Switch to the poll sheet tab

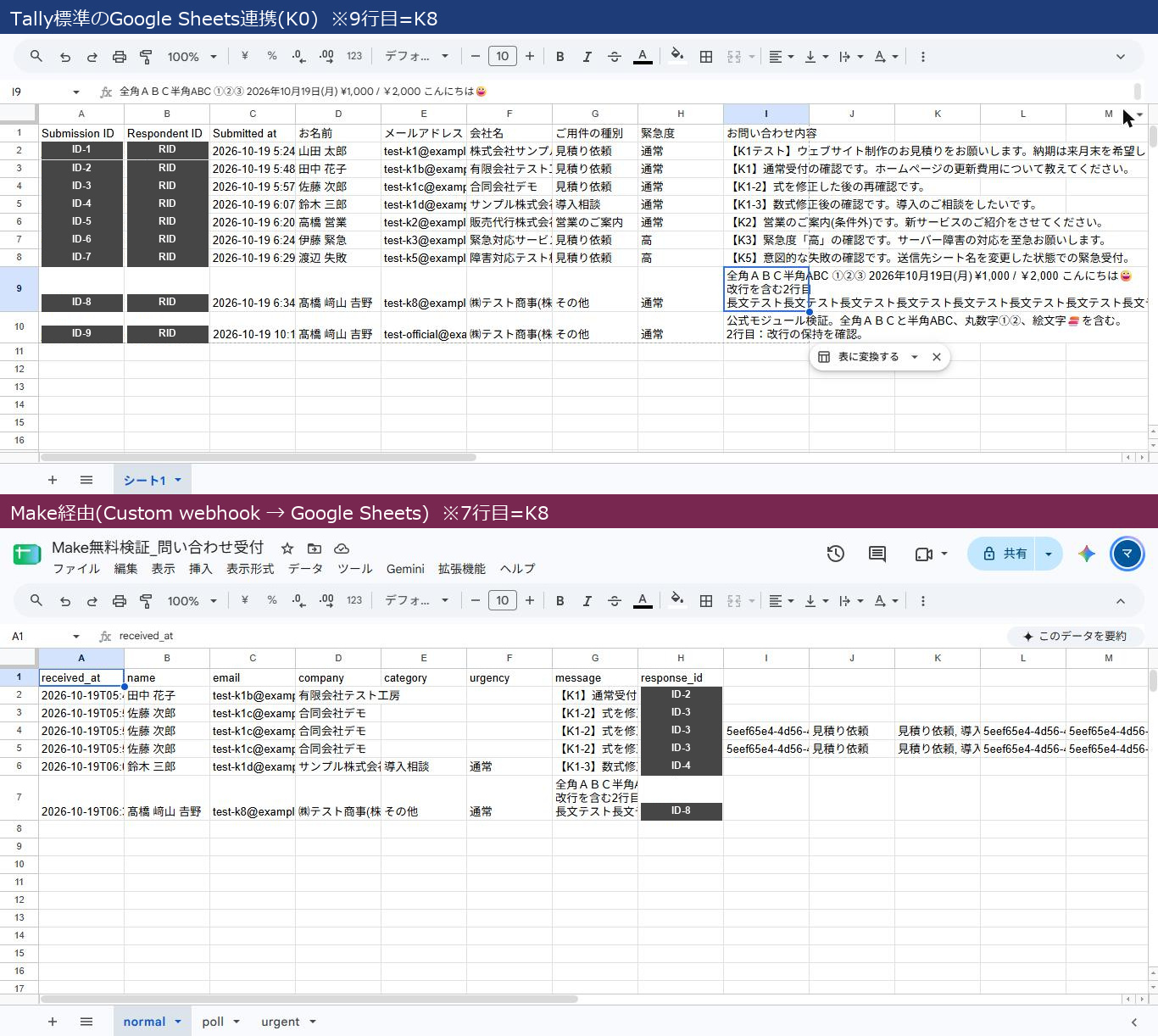coord(213,1022)
